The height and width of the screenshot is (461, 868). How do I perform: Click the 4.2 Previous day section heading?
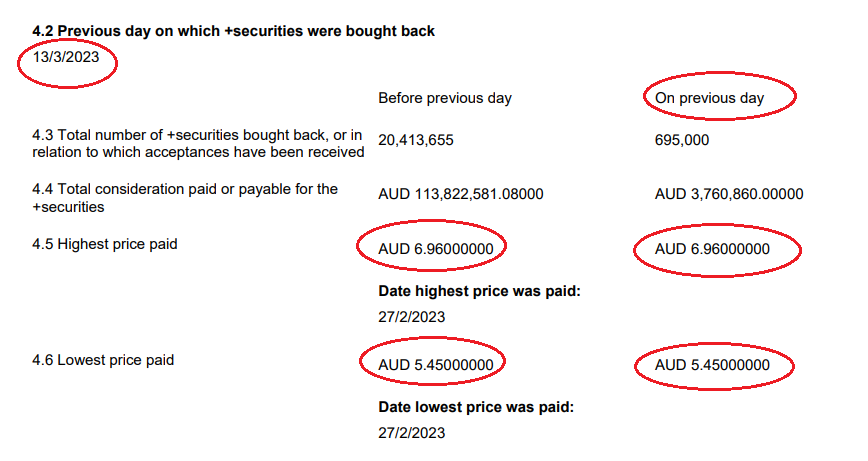[234, 31]
